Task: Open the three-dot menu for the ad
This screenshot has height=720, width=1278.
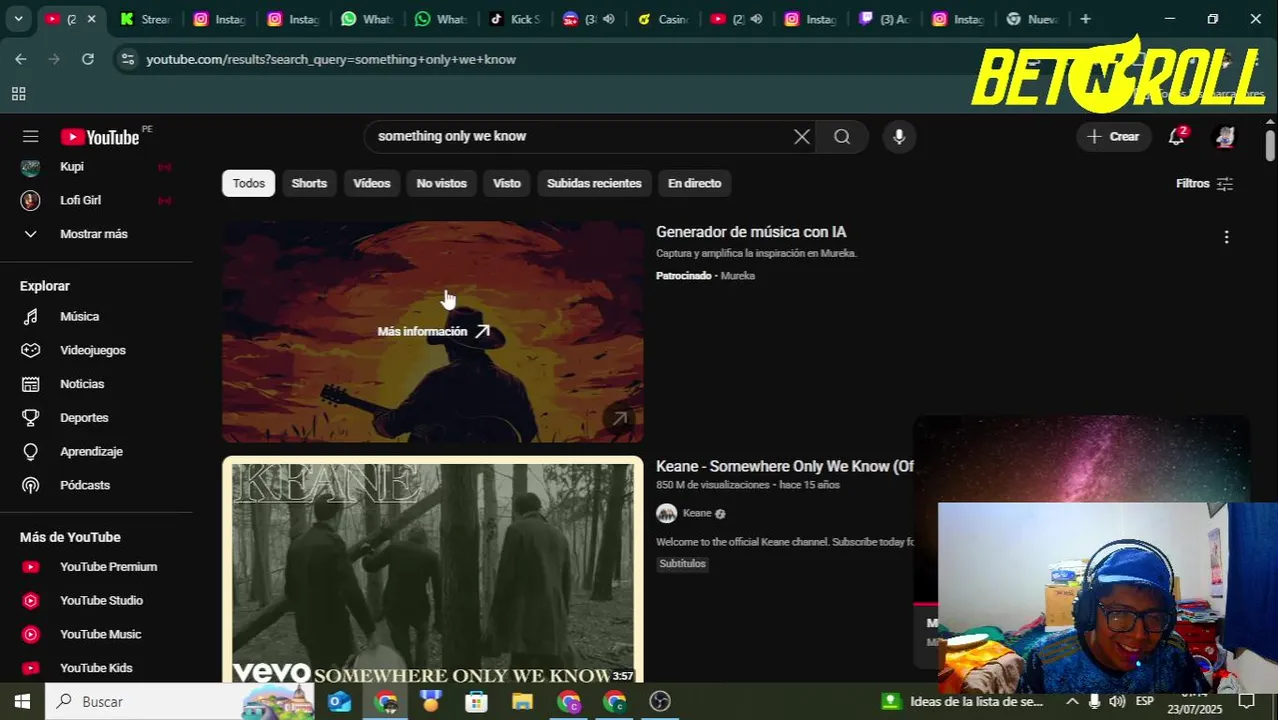Action: point(1226,237)
